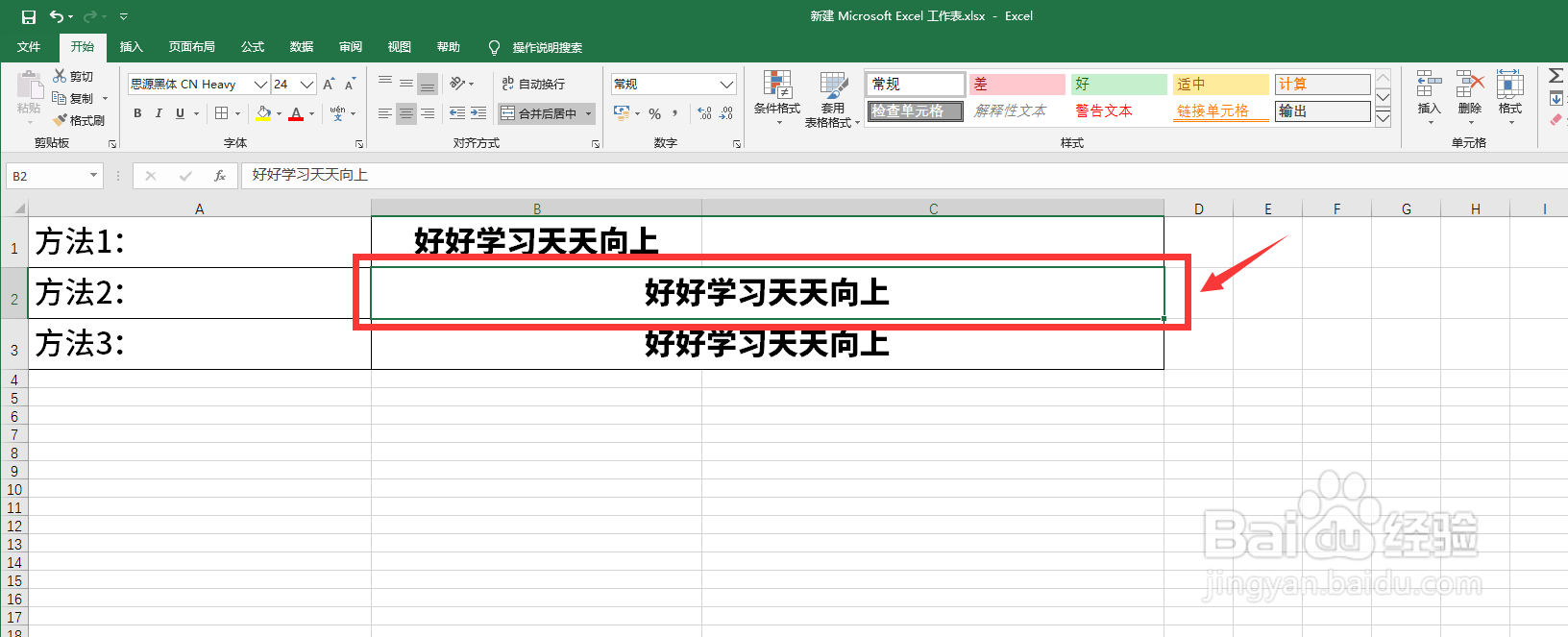The height and width of the screenshot is (637, 1568).
Task: Click the AutoSum sigma icon
Action: click(1556, 76)
